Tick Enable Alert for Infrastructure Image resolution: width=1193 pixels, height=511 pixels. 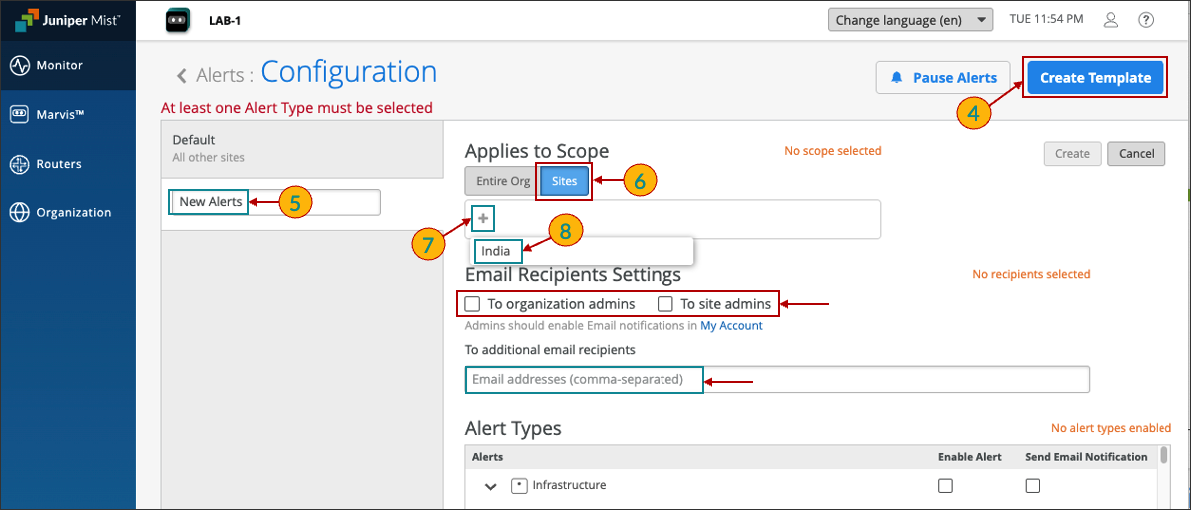945,486
